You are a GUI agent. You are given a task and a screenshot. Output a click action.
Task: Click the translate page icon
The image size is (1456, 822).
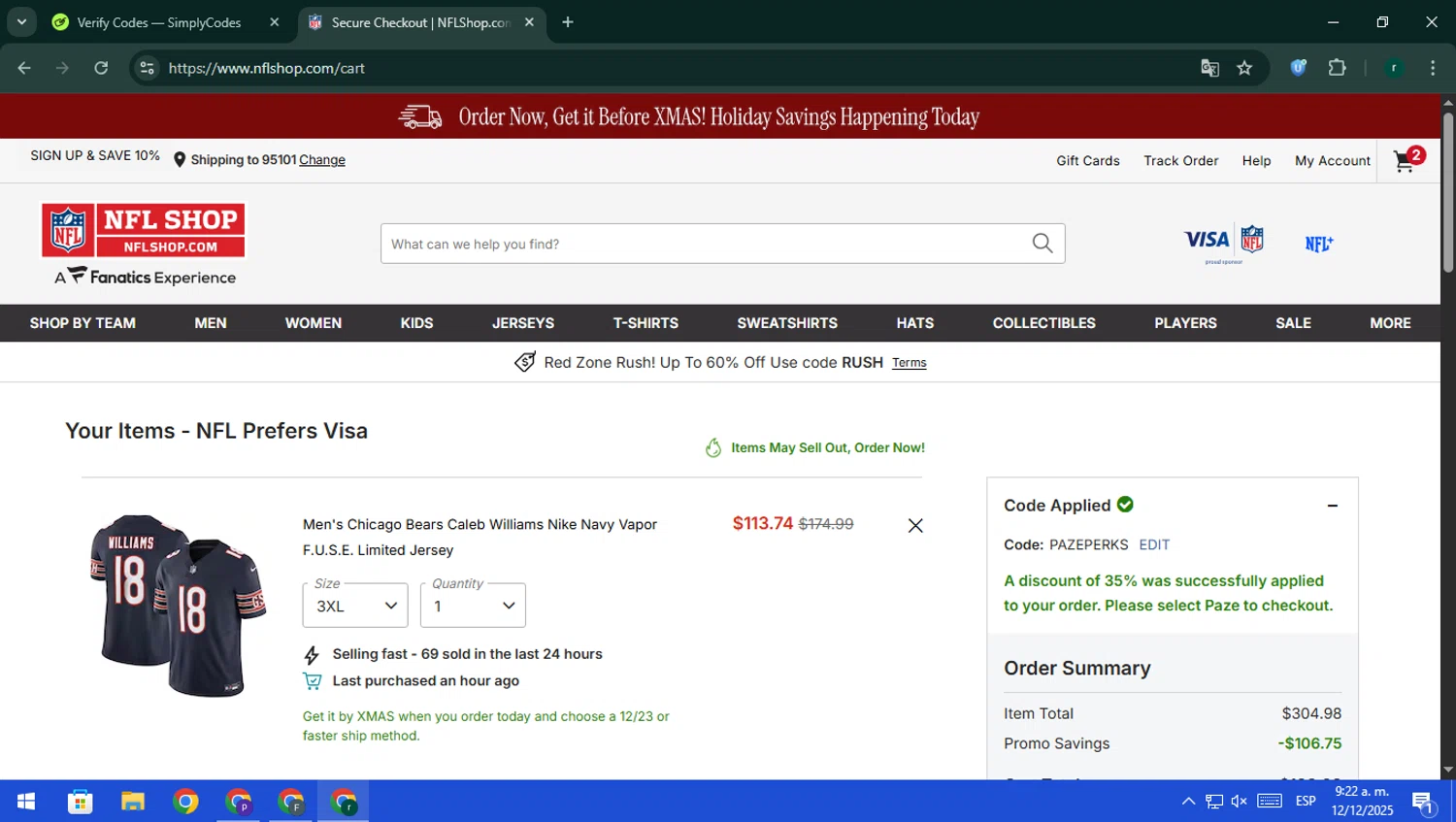click(1209, 68)
